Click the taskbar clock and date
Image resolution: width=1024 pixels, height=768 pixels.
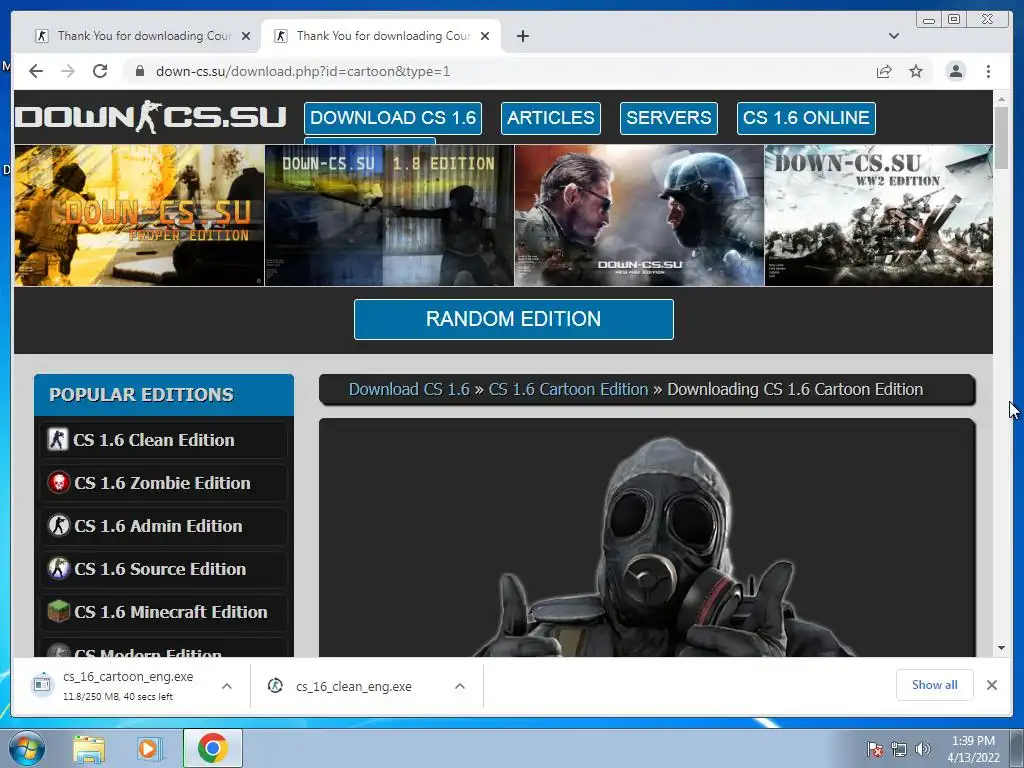(973, 749)
